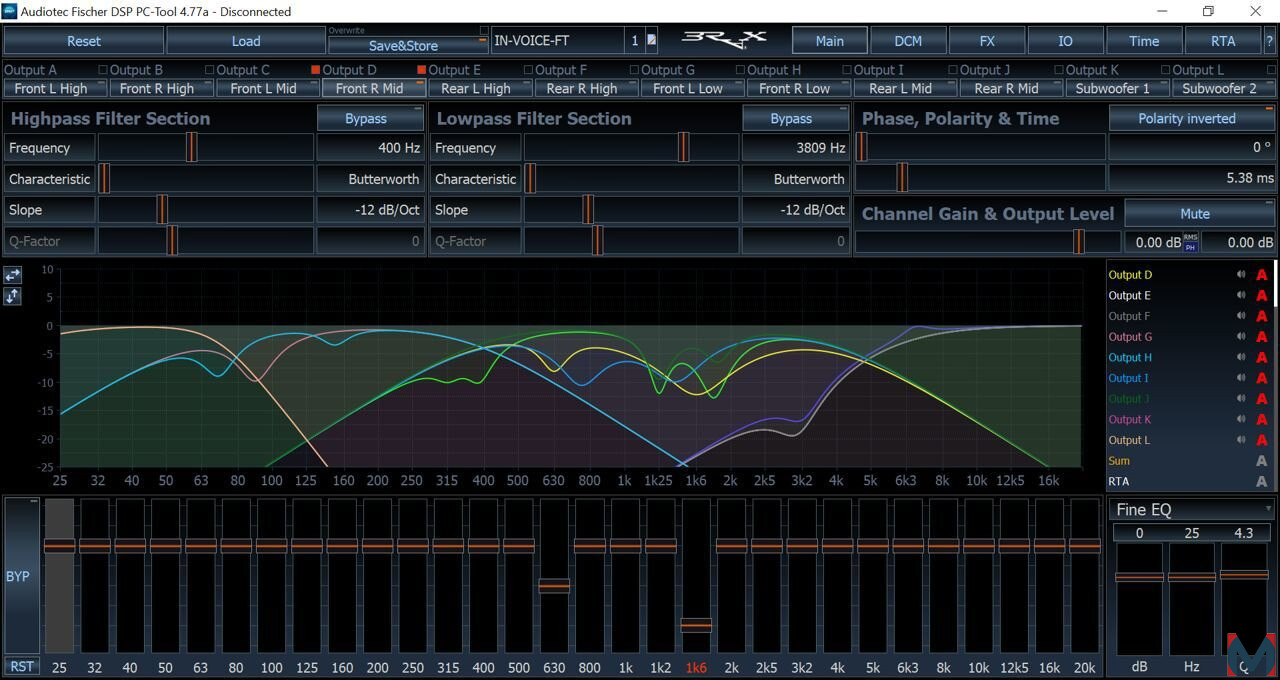Image resolution: width=1280 pixels, height=680 pixels.
Task: Click the PH indicator icon in gain section
Action: (1191, 246)
